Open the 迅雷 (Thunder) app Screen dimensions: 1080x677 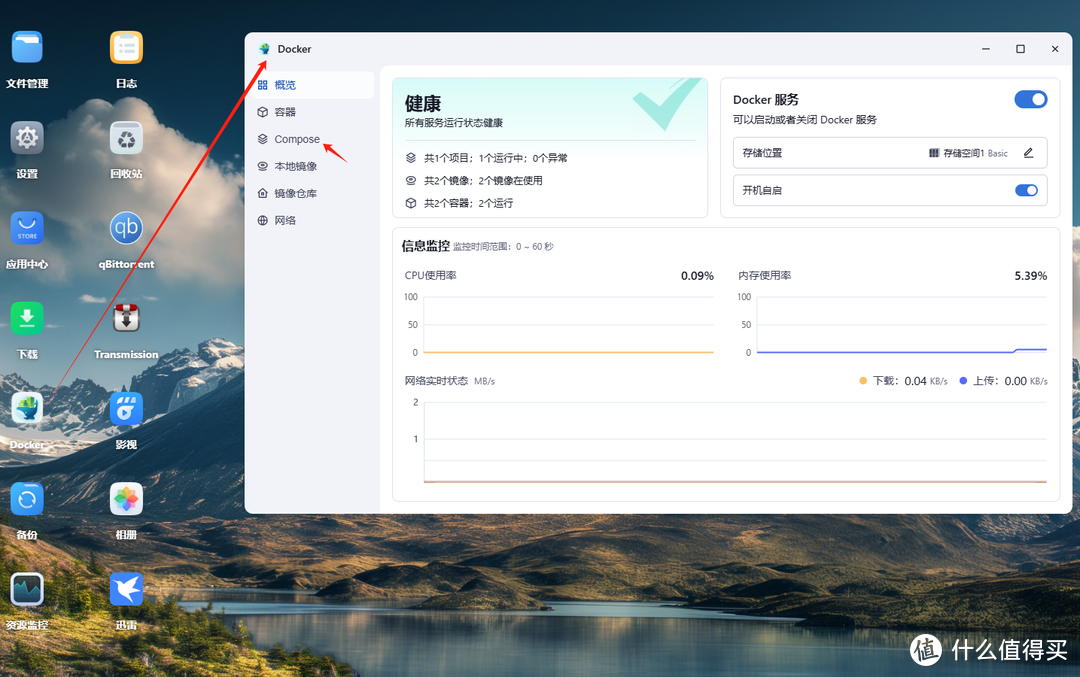tap(126, 589)
